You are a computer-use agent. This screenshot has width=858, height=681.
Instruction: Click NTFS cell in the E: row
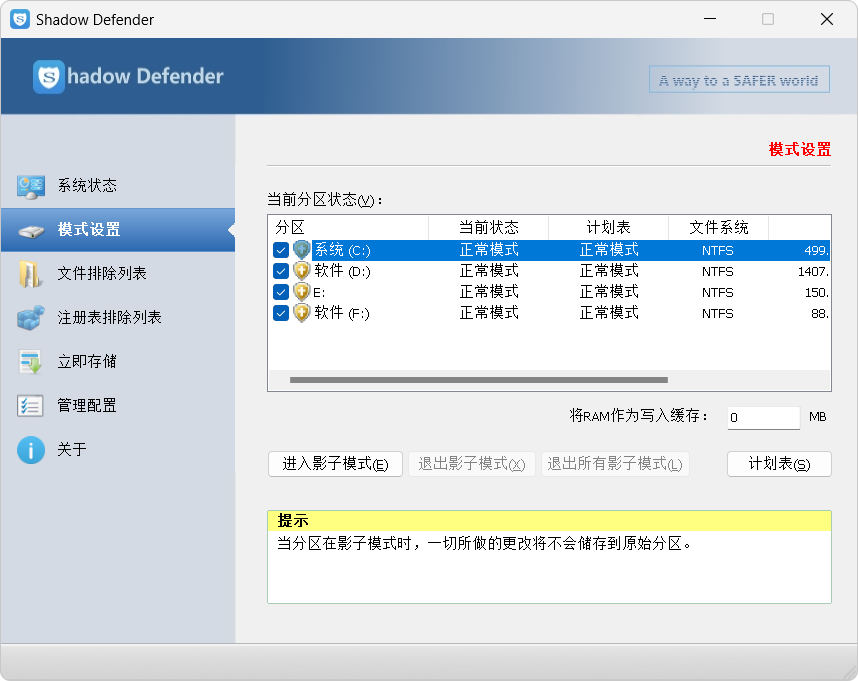[x=717, y=293]
